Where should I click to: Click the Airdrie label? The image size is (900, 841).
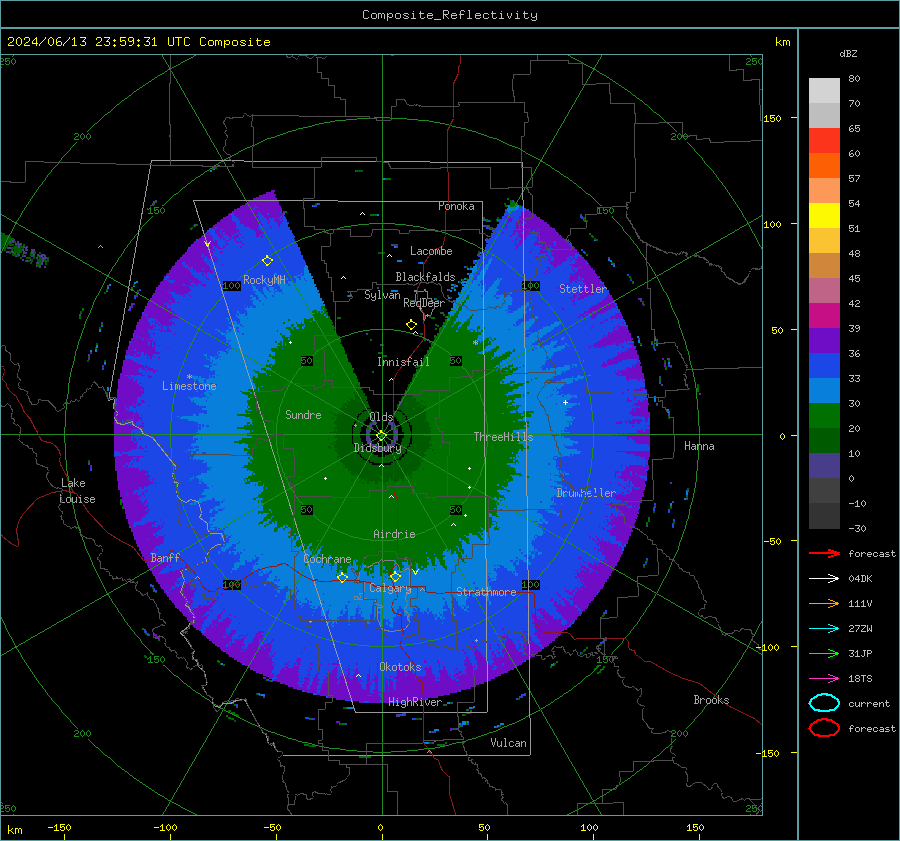(x=394, y=534)
